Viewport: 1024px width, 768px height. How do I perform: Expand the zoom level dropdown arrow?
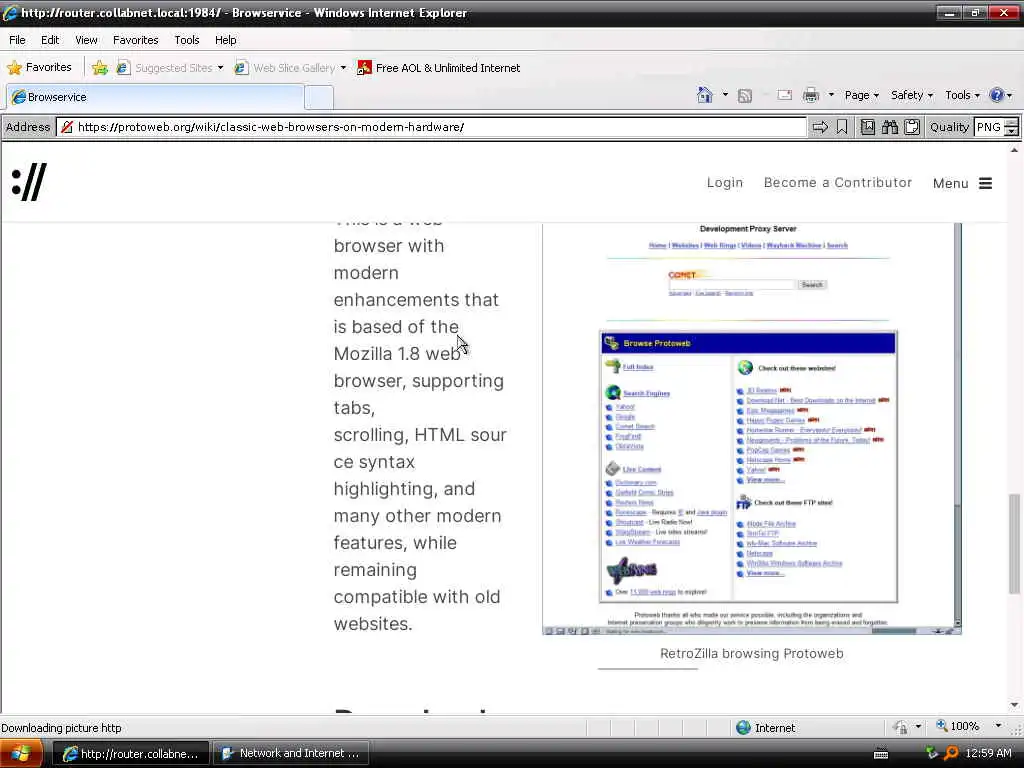[998, 726]
